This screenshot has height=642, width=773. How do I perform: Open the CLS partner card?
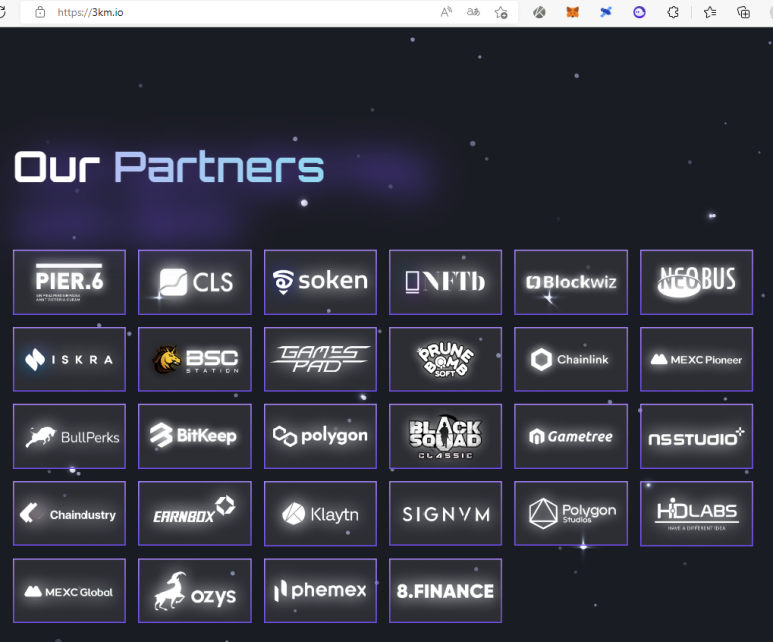click(195, 282)
